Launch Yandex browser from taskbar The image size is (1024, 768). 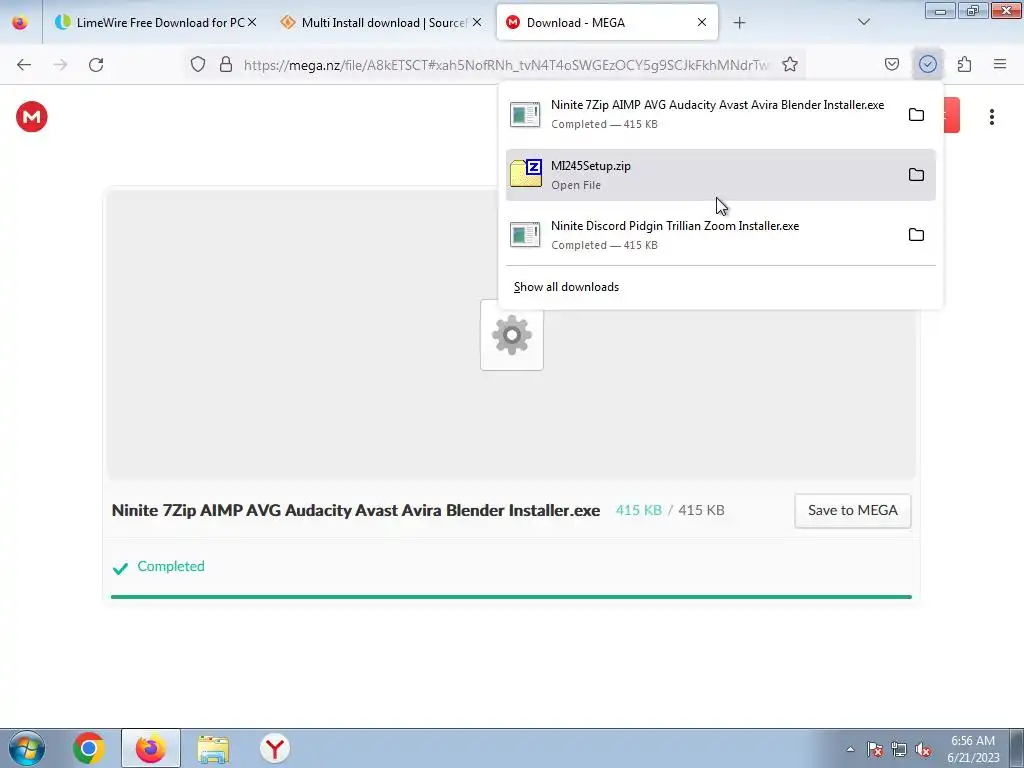tap(275, 748)
